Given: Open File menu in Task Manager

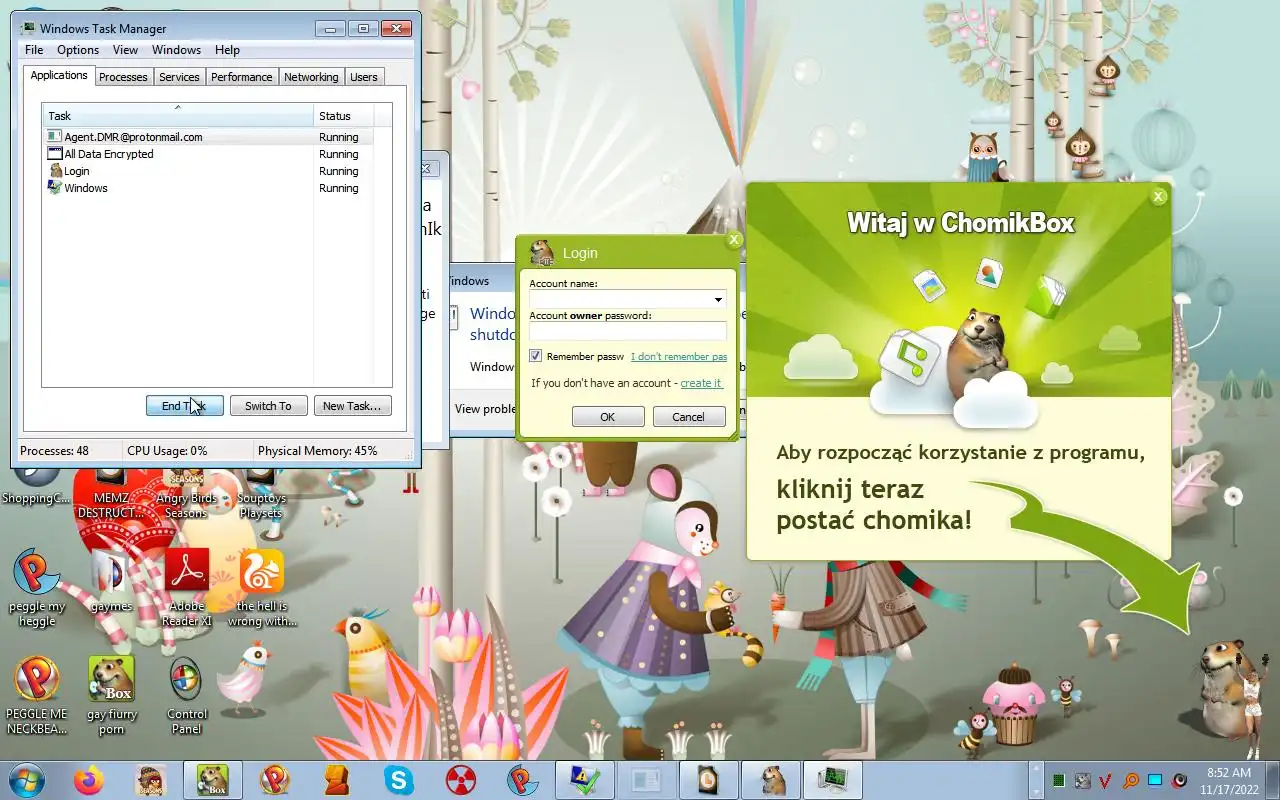Looking at the screenshot, I should tap(33, 50).
